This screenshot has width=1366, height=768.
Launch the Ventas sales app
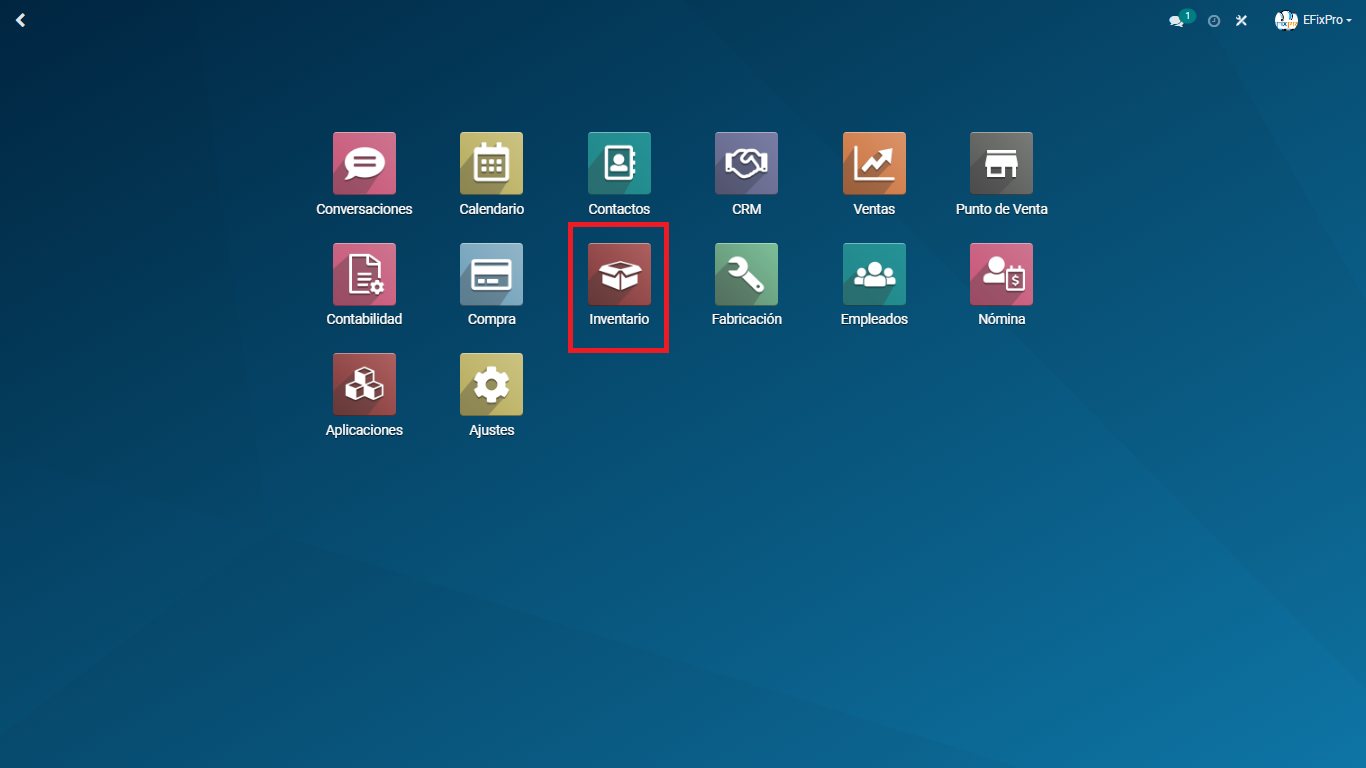[x=874, y=164]
